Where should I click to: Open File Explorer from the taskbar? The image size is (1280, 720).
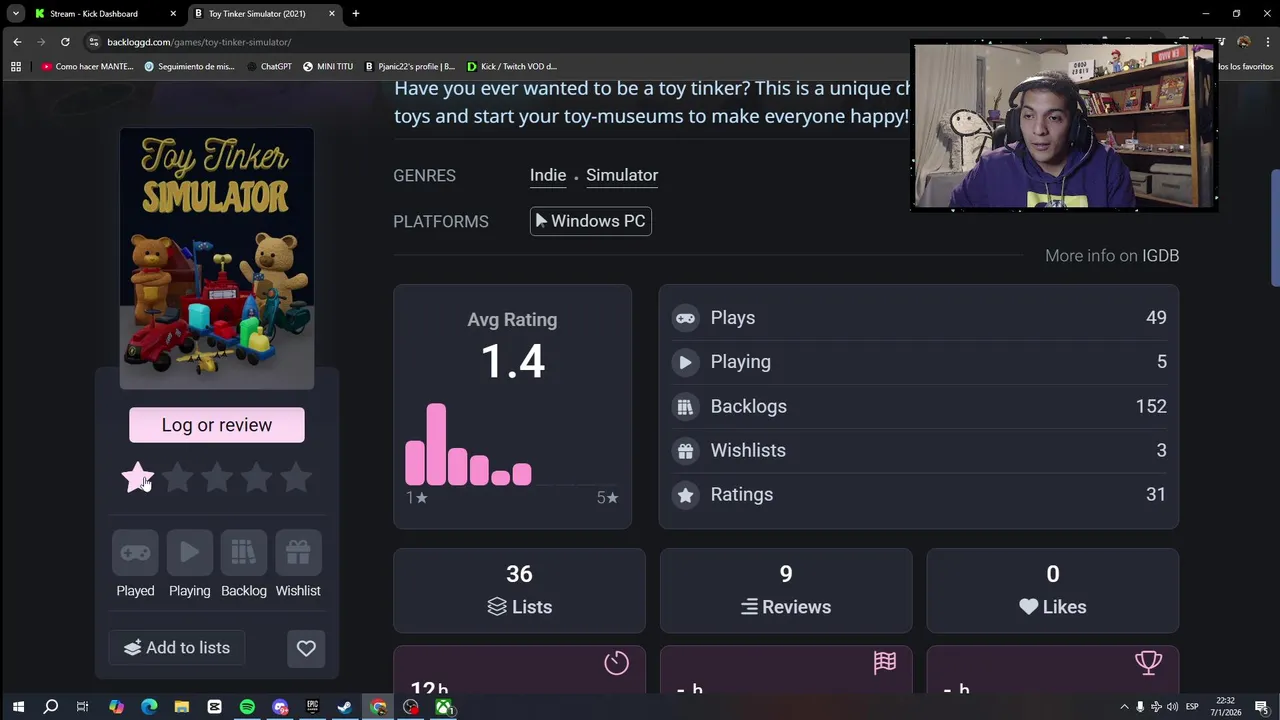tap(182, 707)
